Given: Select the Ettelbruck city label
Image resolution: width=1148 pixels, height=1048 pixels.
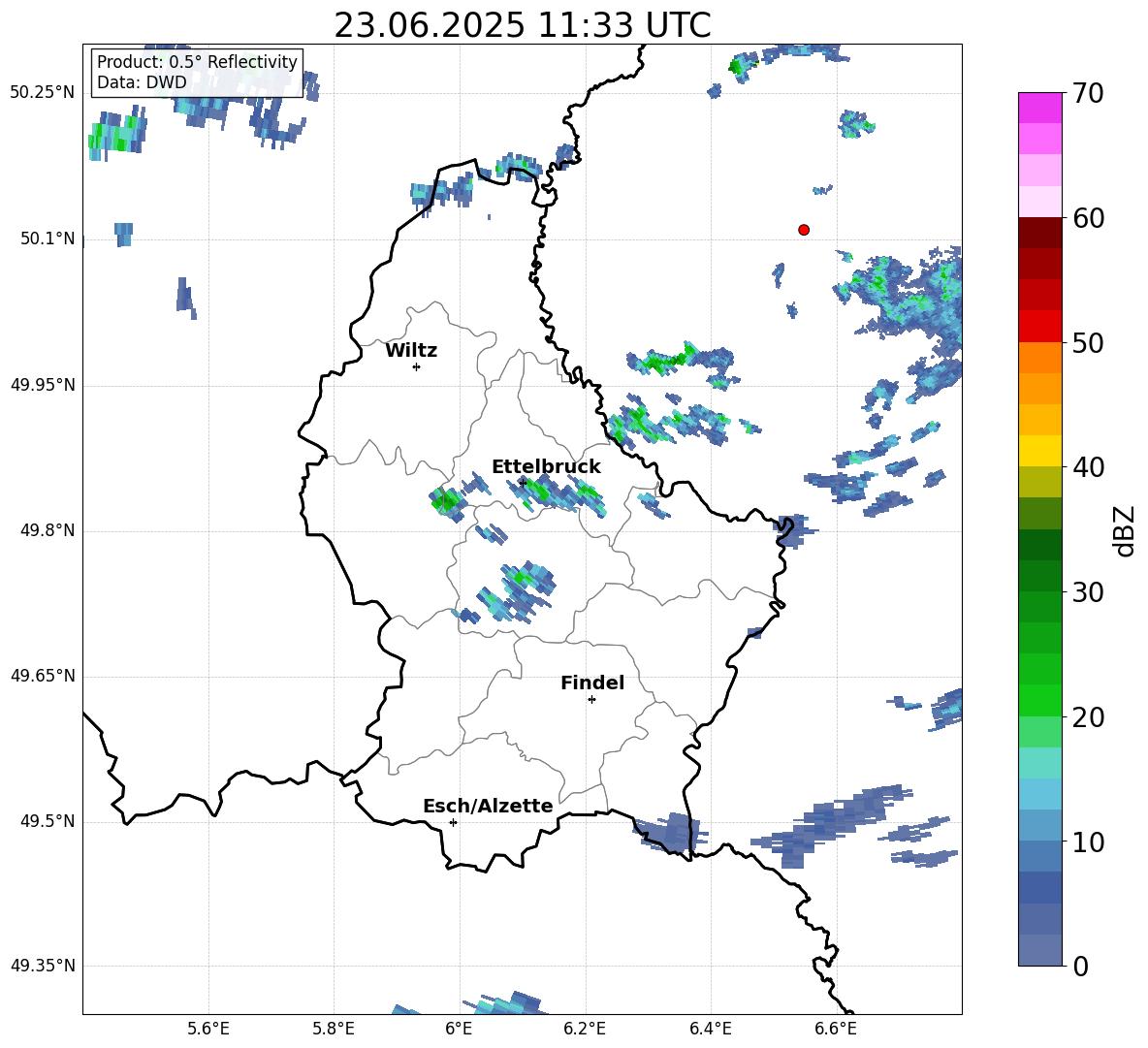Looking at the screenshot, I should coord(546,467).
